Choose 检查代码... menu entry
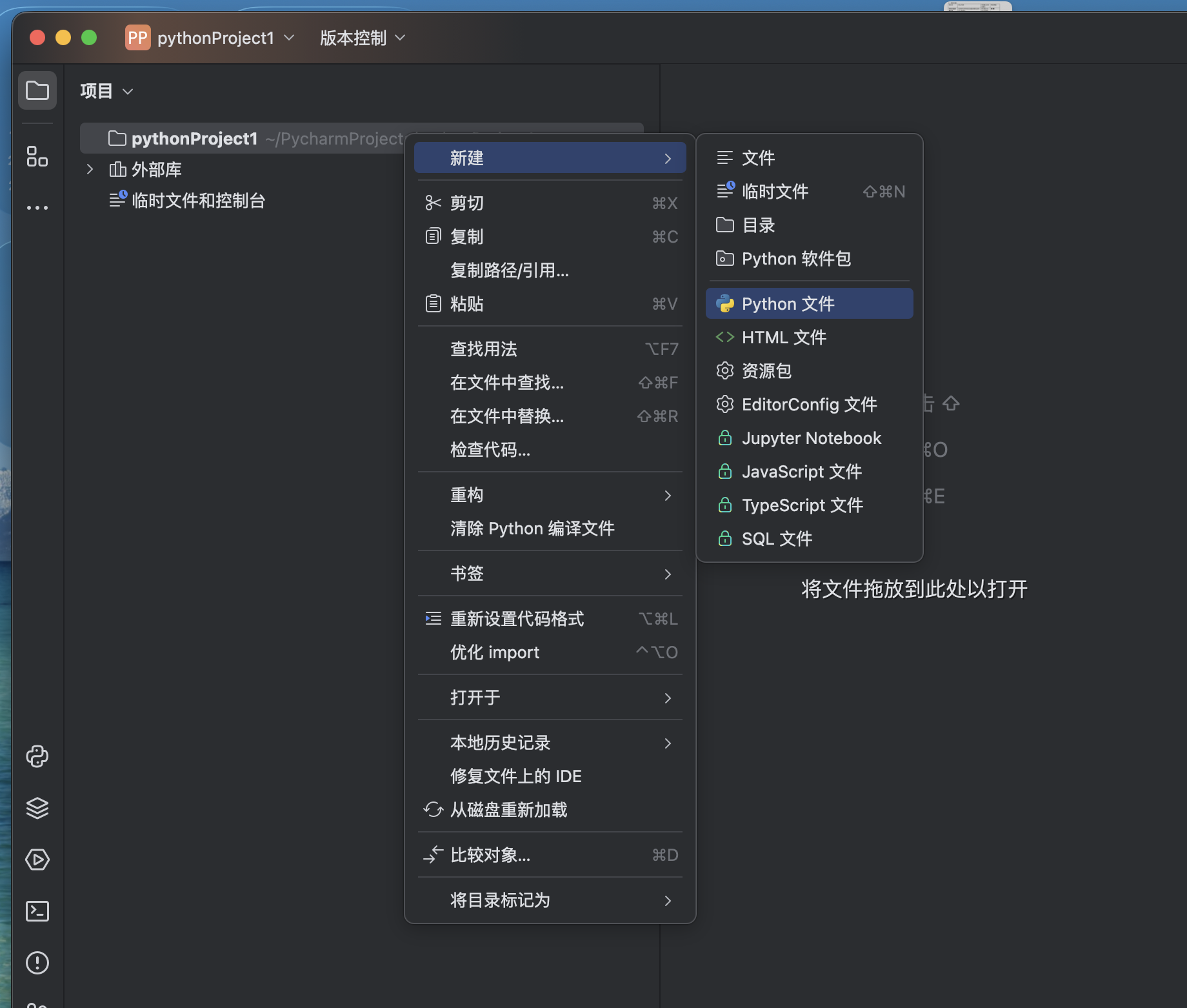 550,450
